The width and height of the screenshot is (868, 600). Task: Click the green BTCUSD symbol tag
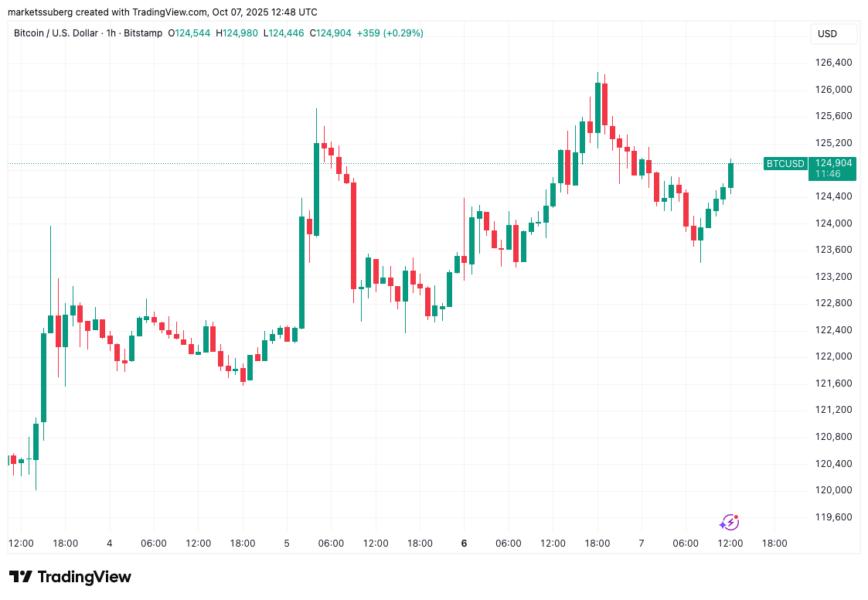(x=784, y=163)
